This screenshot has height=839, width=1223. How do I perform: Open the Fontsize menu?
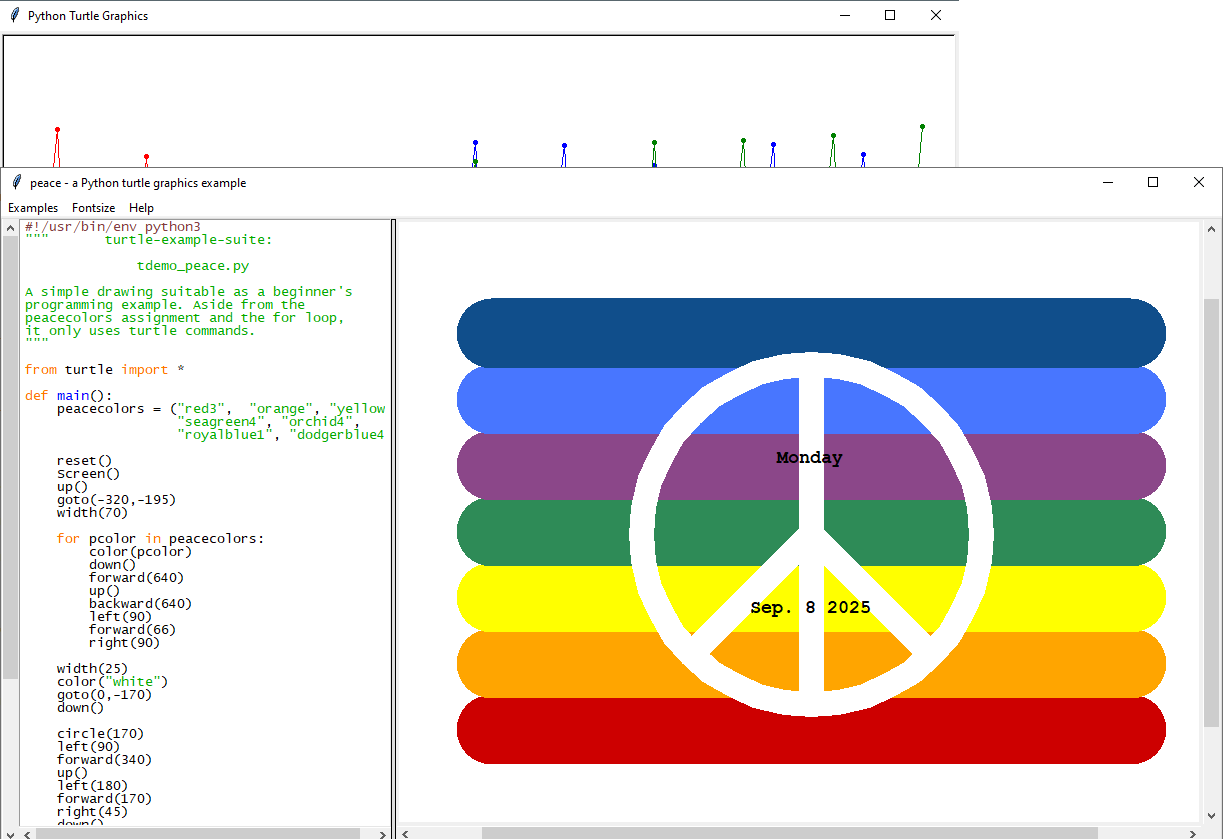tap(93, 208)
